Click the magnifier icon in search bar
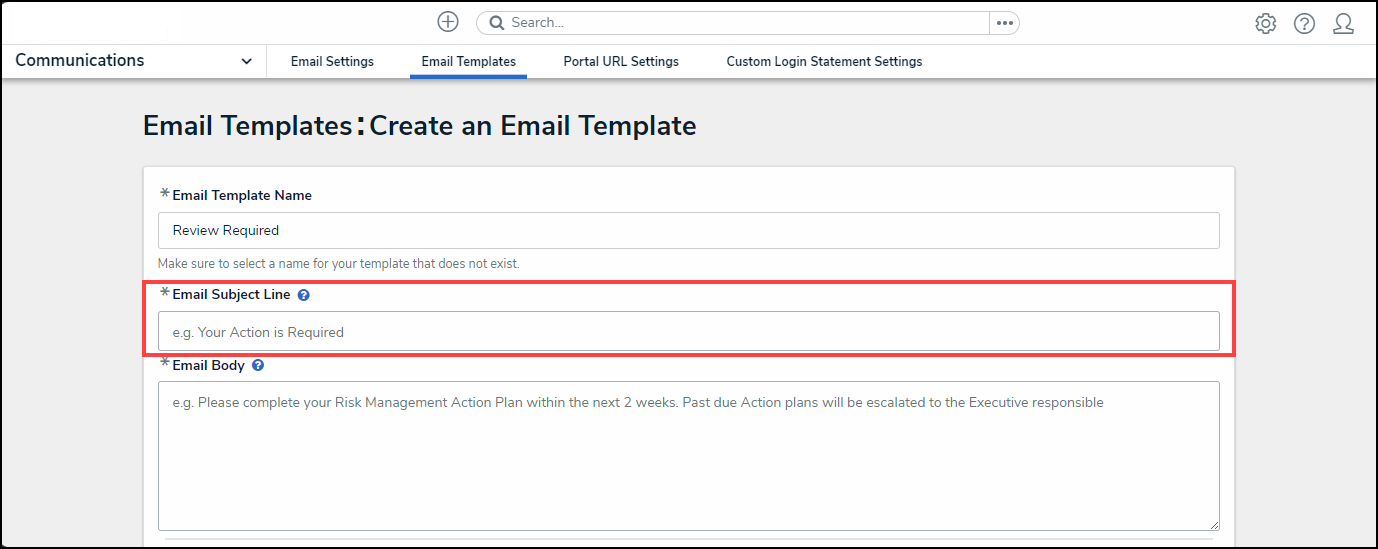Viewport: 1378px width, 549px height. (496, 22)
